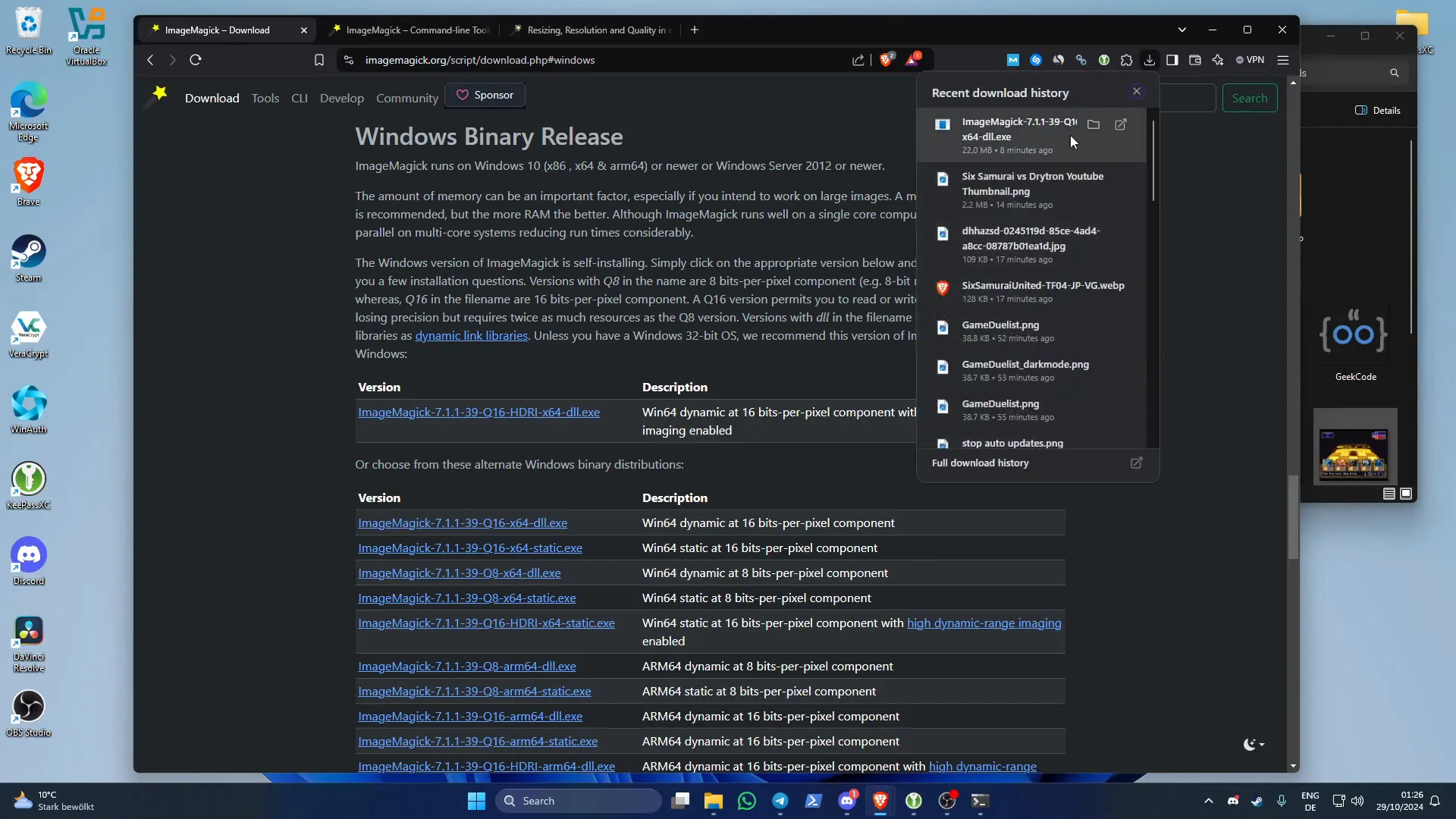Open the Brave hamburger main menu
1456x819 pixels.
click(1283, 60)
